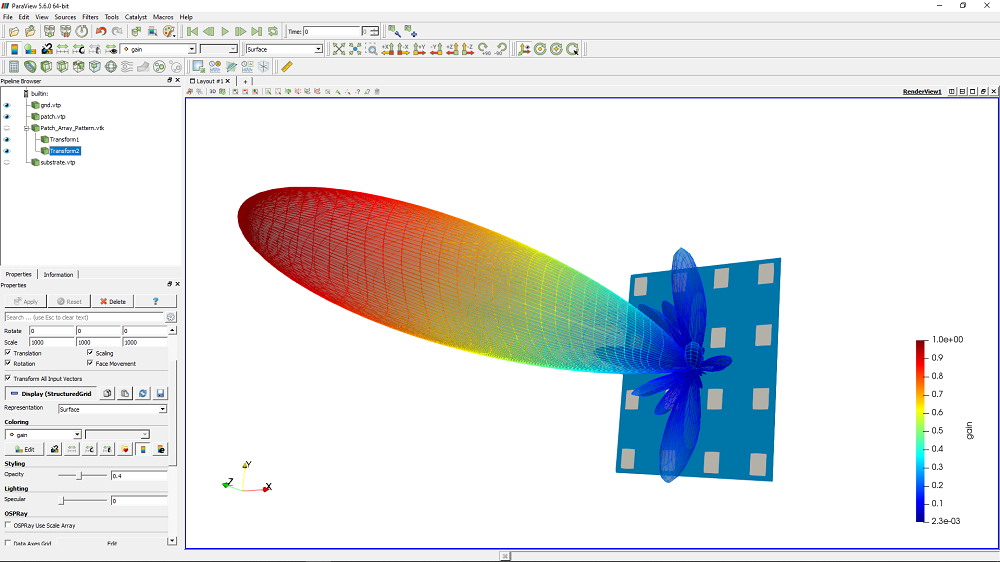Click the Reset Camera icon
1000x562 pixels.
point(339,49)
